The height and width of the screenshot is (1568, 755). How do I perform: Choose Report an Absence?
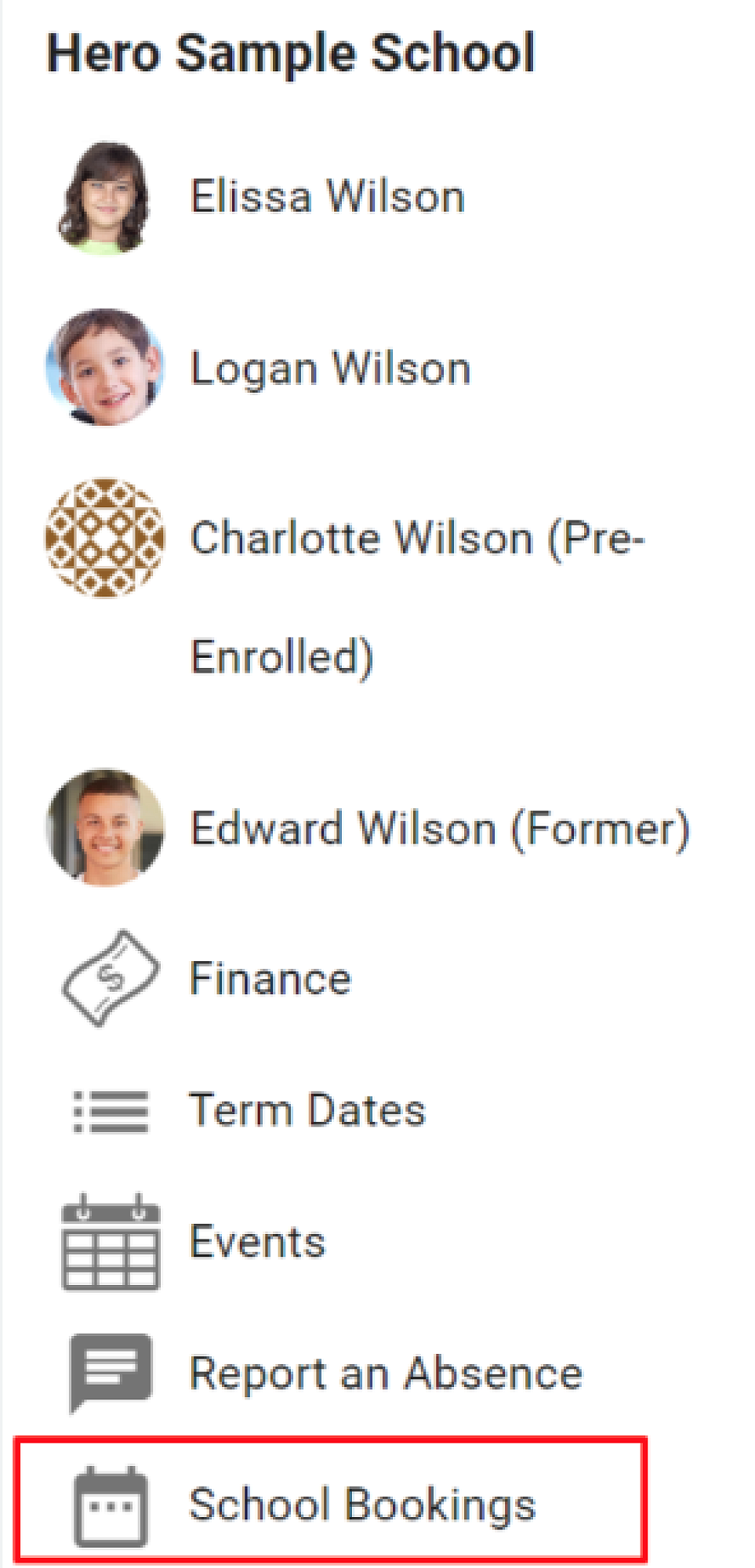click(x=386, y=1374)
